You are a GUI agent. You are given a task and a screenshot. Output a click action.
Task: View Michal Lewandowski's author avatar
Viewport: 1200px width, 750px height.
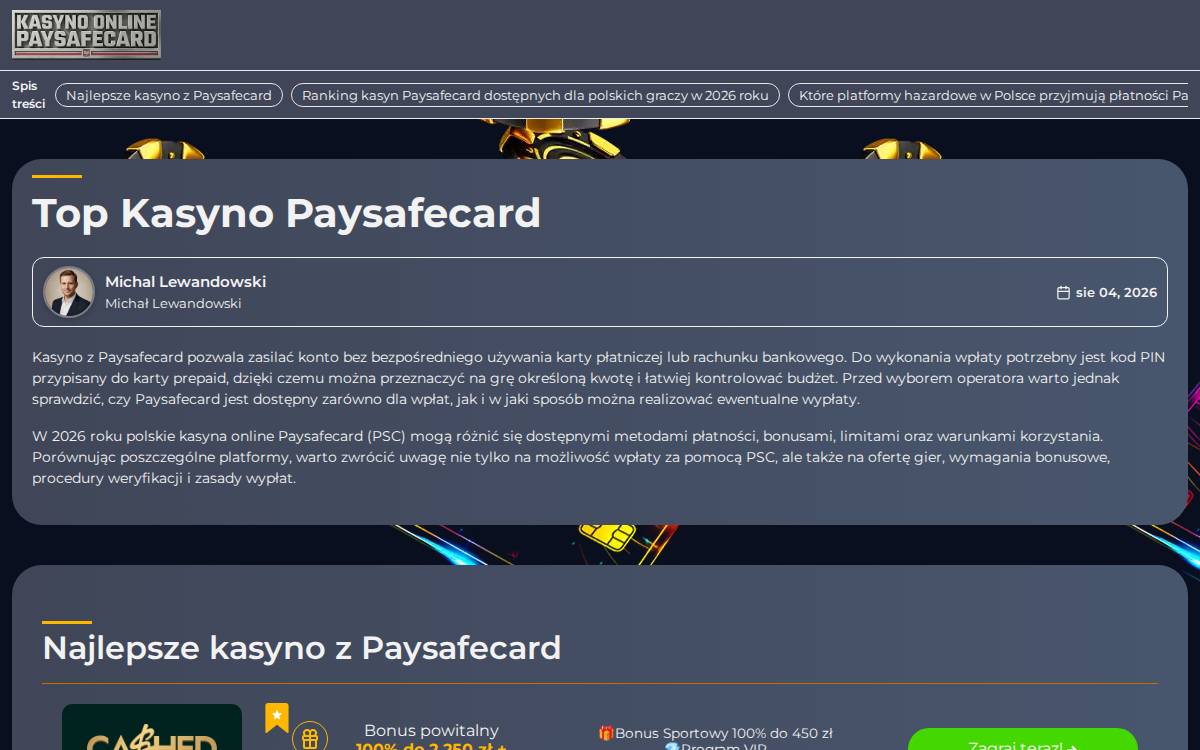coord(69,292)
